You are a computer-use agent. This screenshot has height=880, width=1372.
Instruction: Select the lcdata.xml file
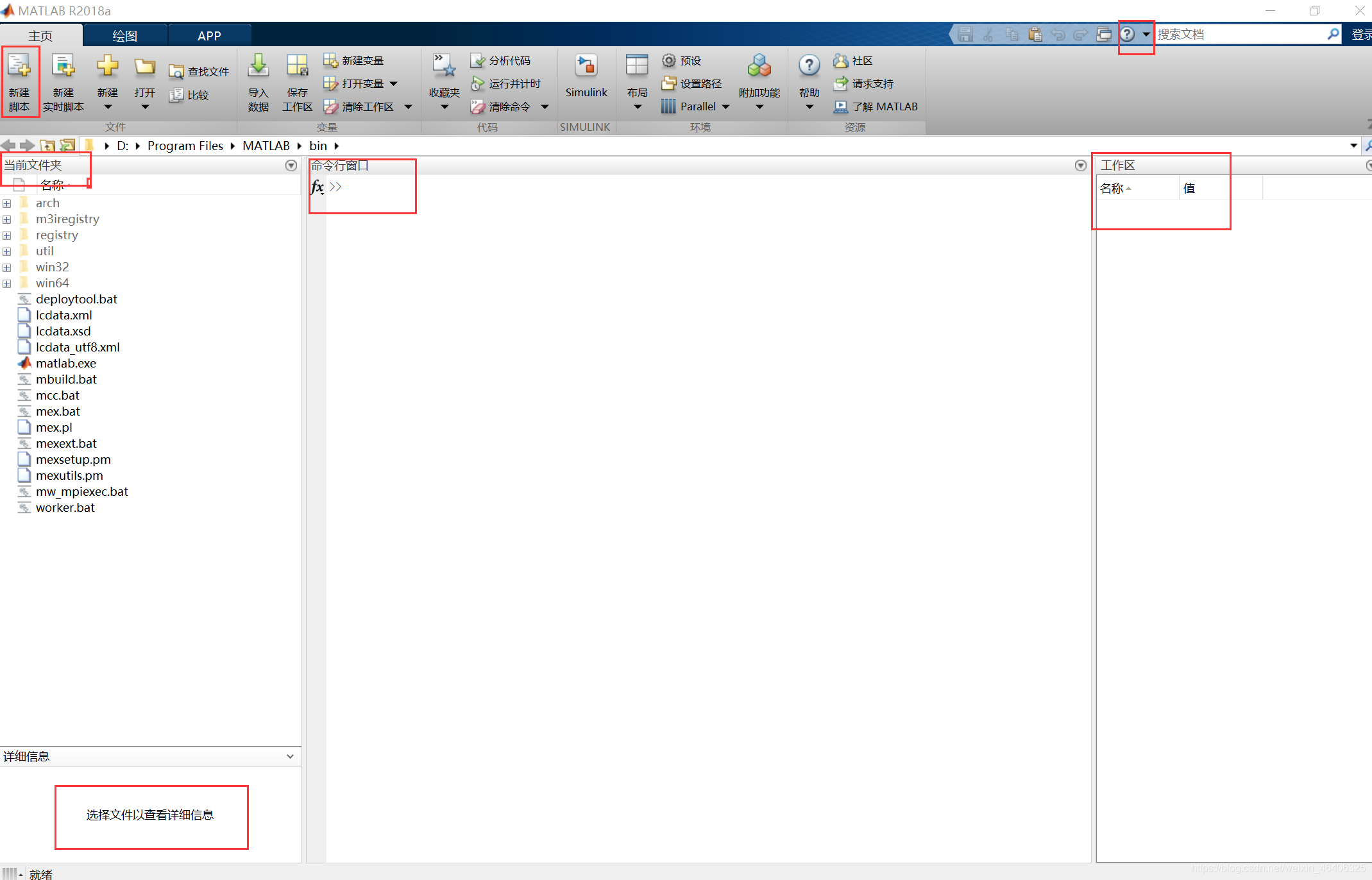[x=64, y=315]
